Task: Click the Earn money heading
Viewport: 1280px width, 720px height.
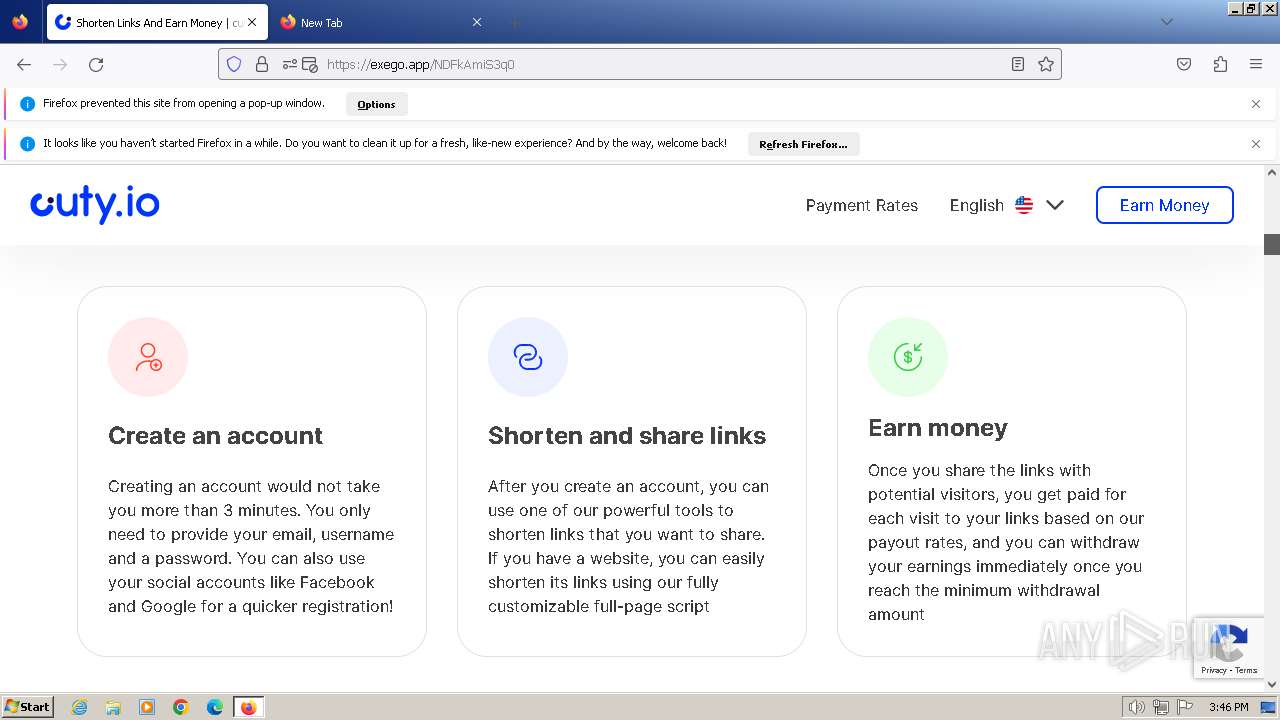Action: point(938,428)
